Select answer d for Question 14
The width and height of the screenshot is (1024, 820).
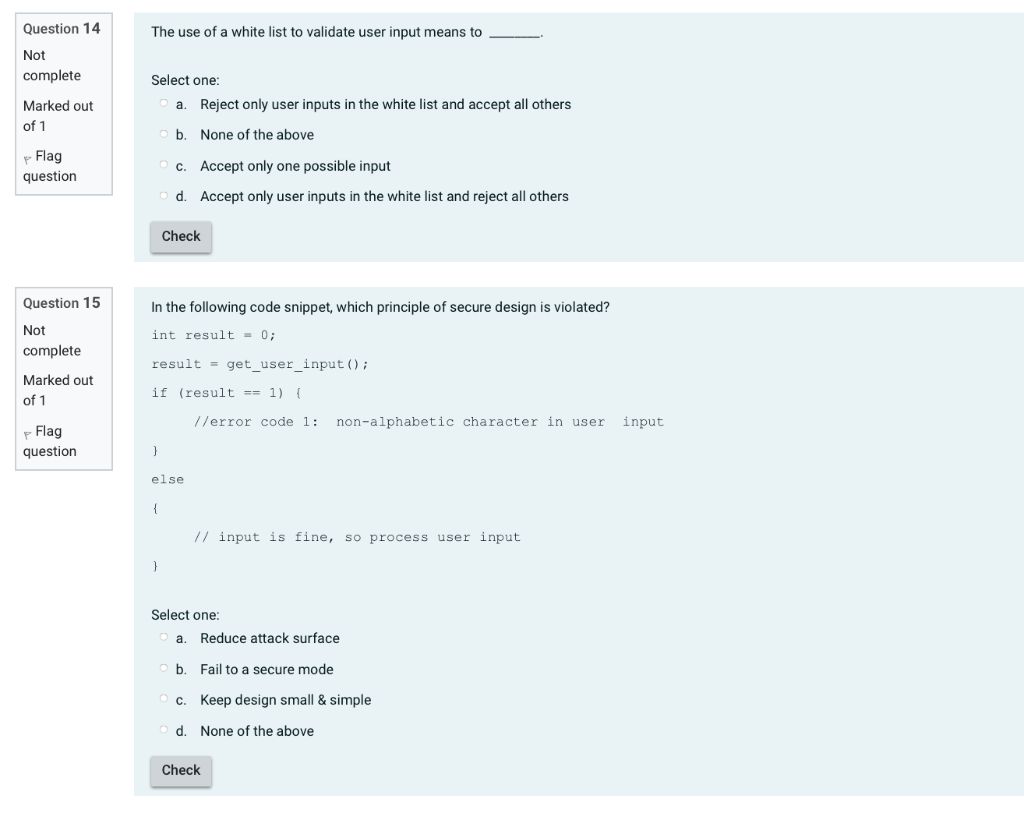161,195
